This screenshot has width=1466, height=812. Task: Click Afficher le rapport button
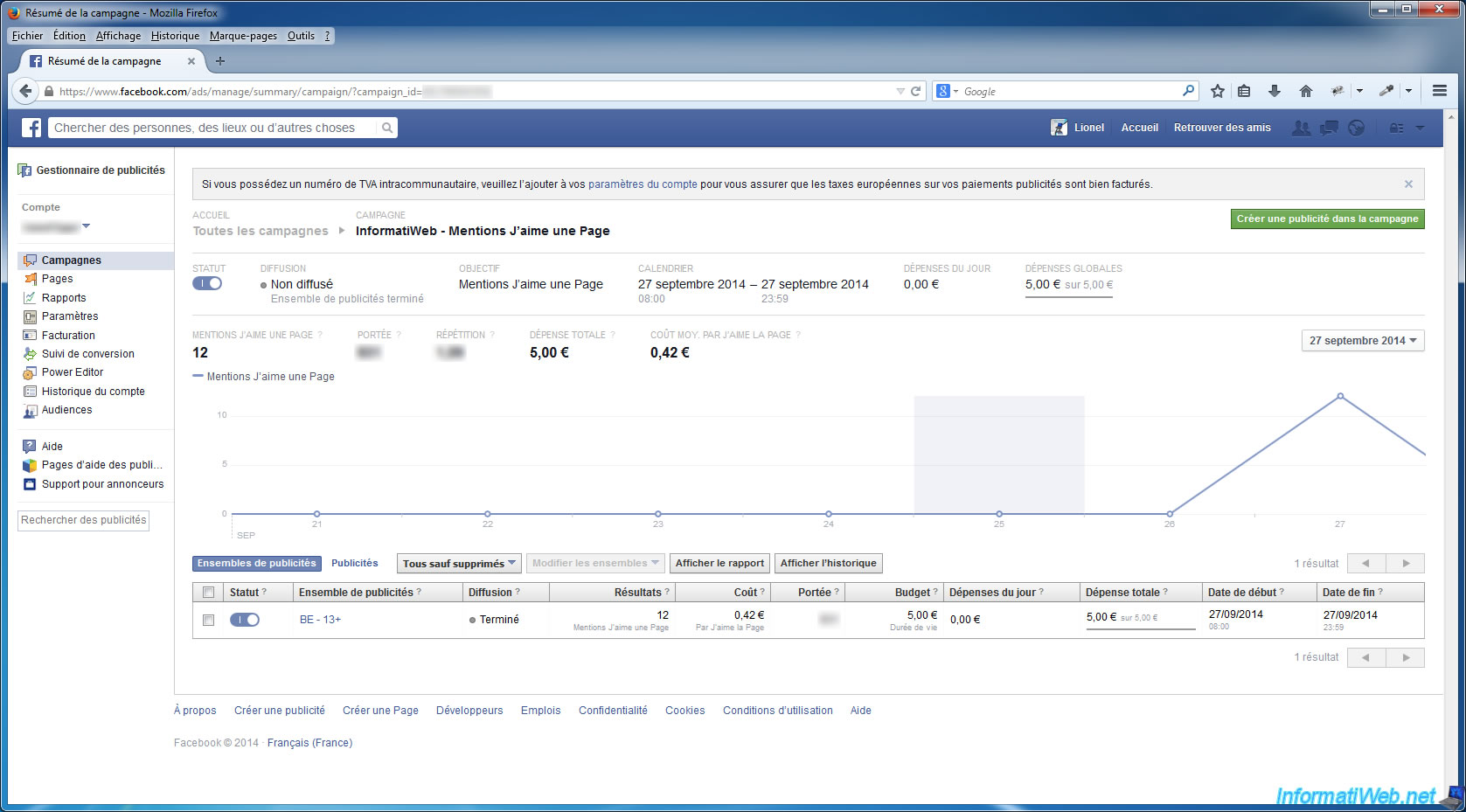(719, 564)
